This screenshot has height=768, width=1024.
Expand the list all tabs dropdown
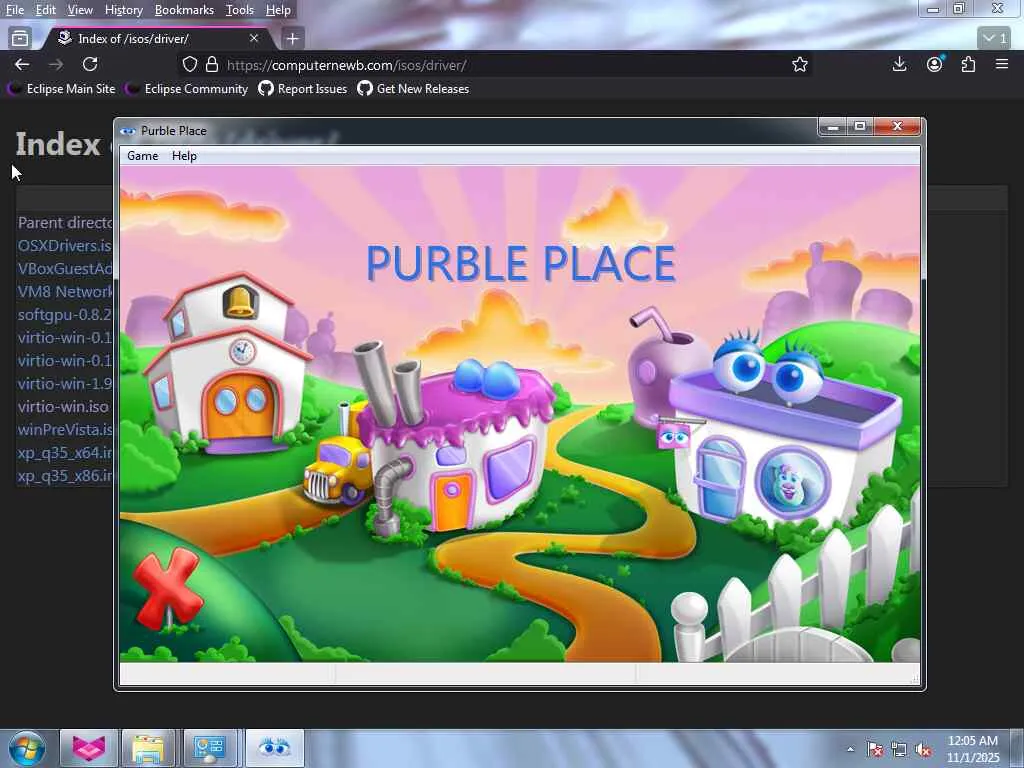point(995,39)
